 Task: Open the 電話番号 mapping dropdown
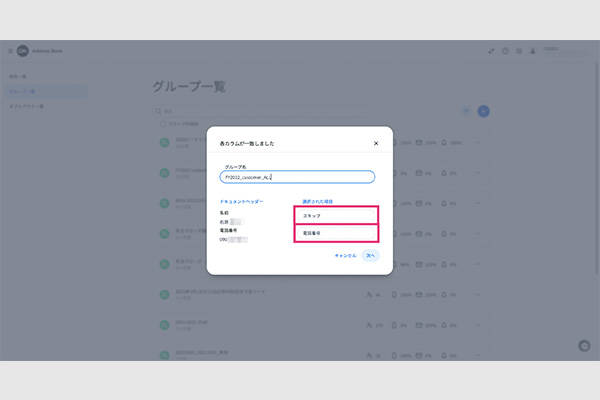click(x=336, y=233)
